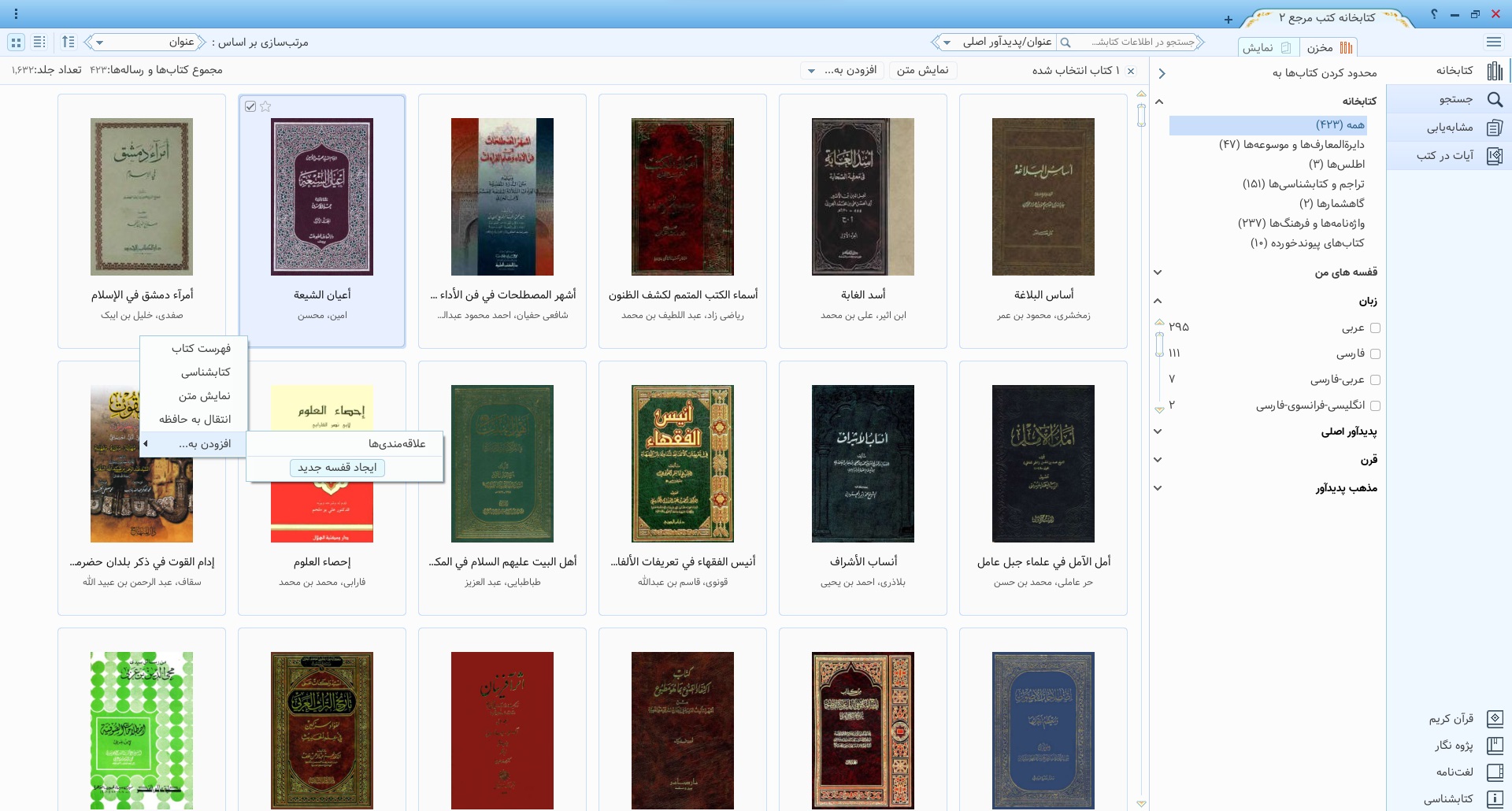Open کتابخانه library sidebar icon
Screen dimensions: 1512x811
click(1495, 71)
